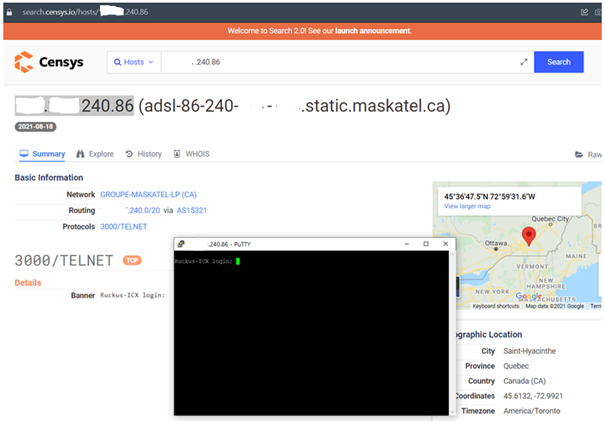The image size is (605, 423).
Task: Open the GROUPE-MASKATEL-LP (CA) network link
Action: (148, 195)
